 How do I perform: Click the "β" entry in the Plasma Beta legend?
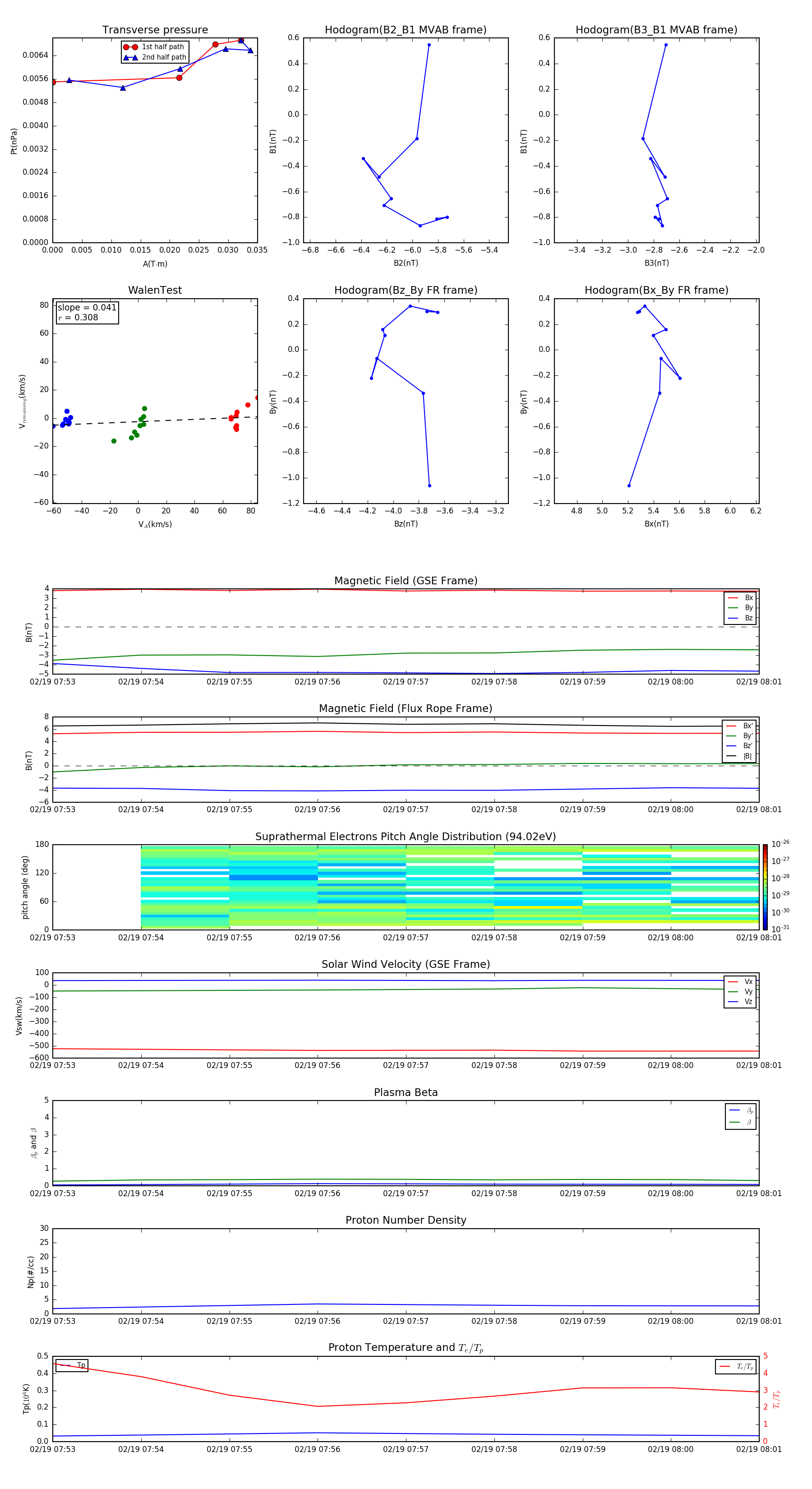coord(741,1122)
